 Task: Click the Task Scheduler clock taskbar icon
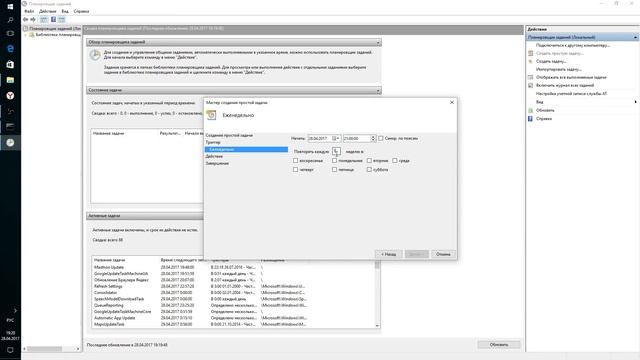pos(10,142)
